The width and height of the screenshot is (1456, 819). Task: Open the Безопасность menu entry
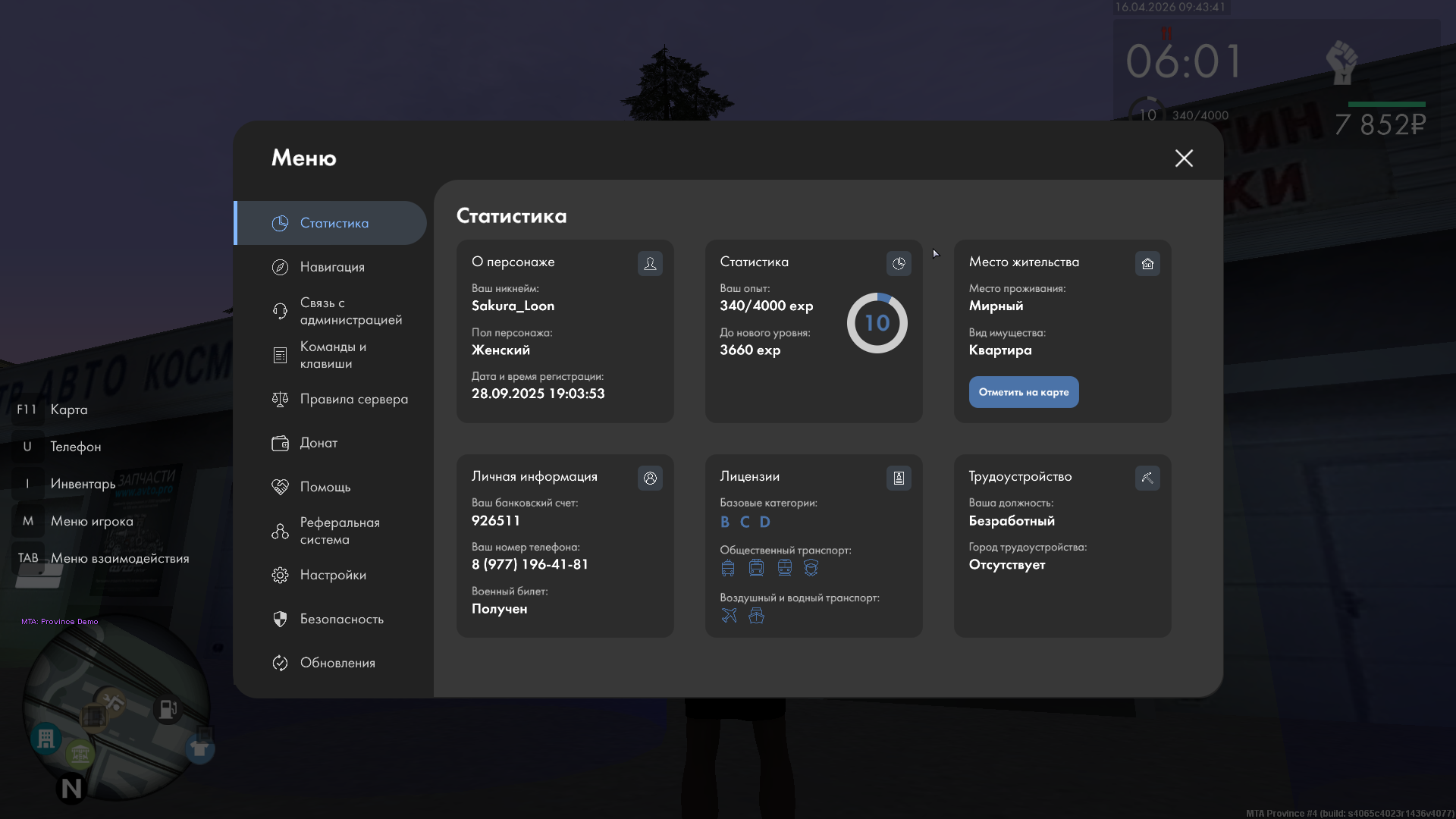click(x=340, y=619)
